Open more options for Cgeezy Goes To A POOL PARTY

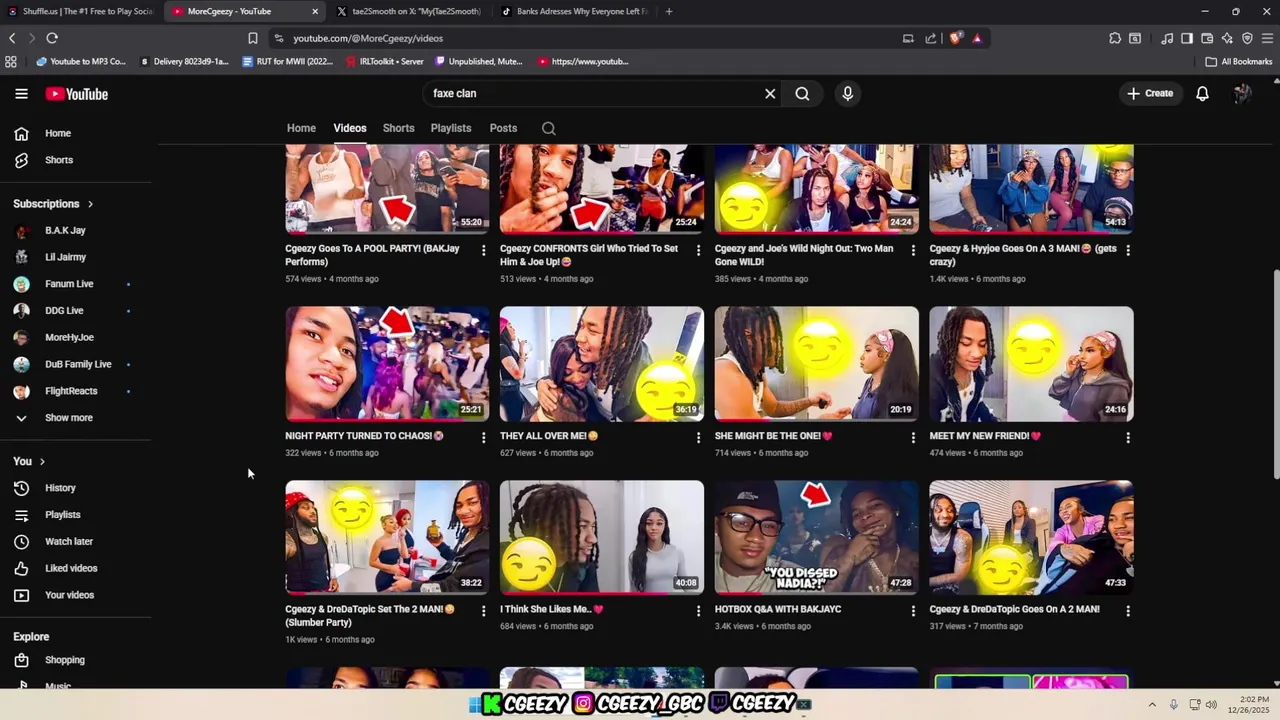[484, 250]
